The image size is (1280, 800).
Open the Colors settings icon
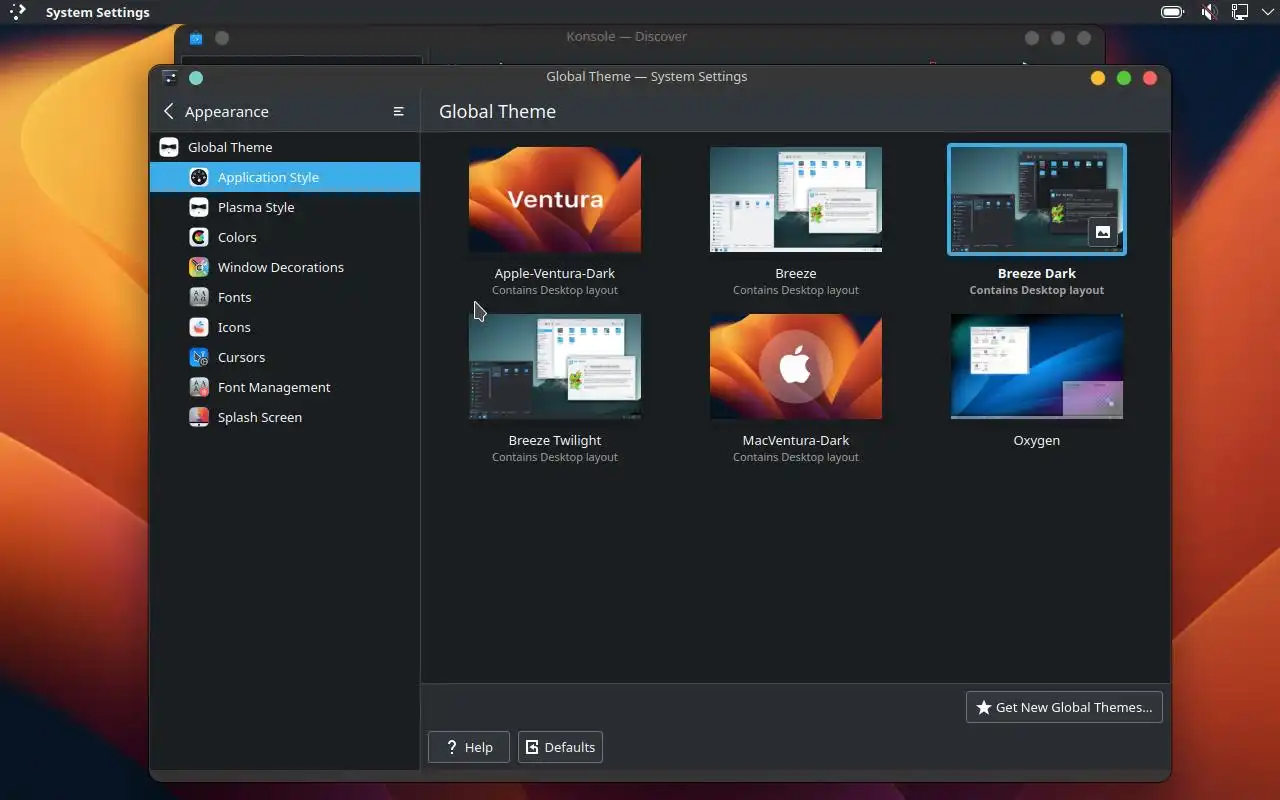(199, 237)
